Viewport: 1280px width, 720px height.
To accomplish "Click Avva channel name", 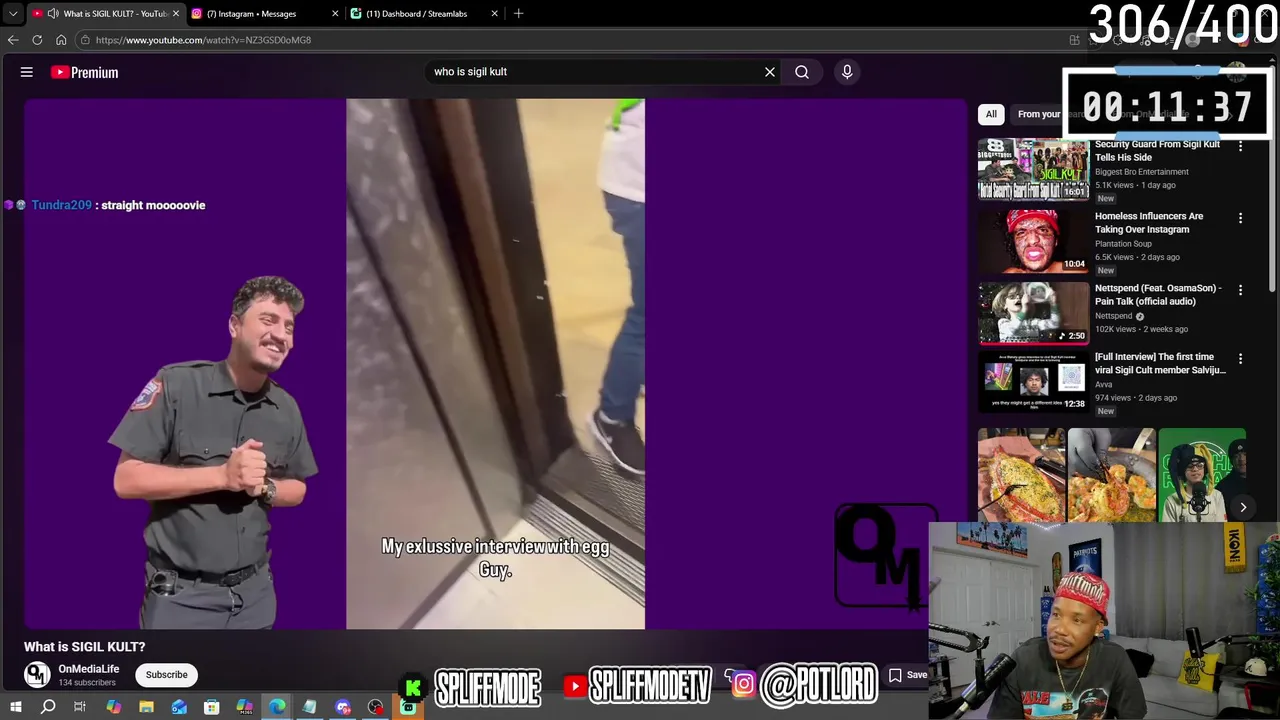I will 1103,384.
